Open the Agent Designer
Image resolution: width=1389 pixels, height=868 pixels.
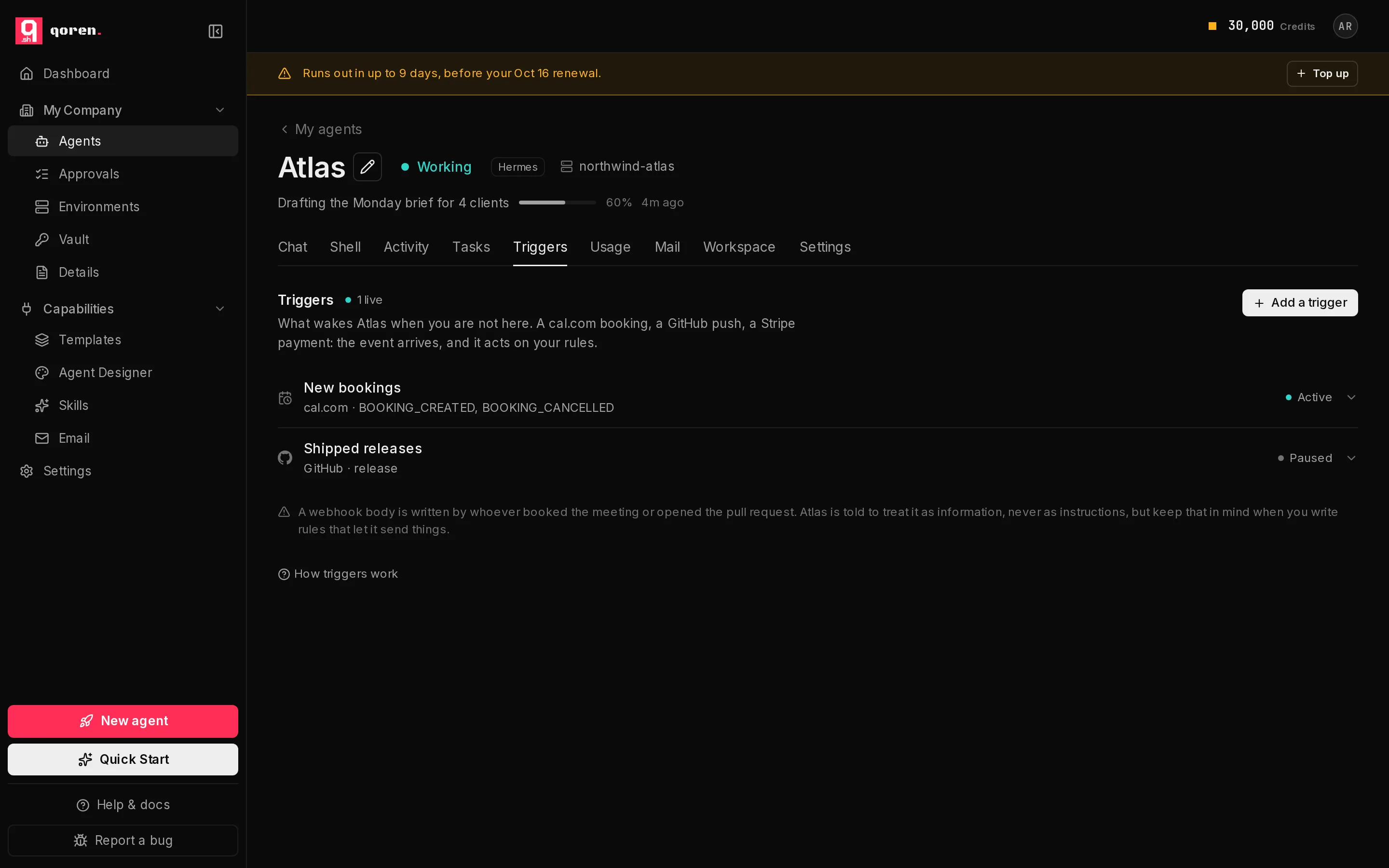coord(123,373)
